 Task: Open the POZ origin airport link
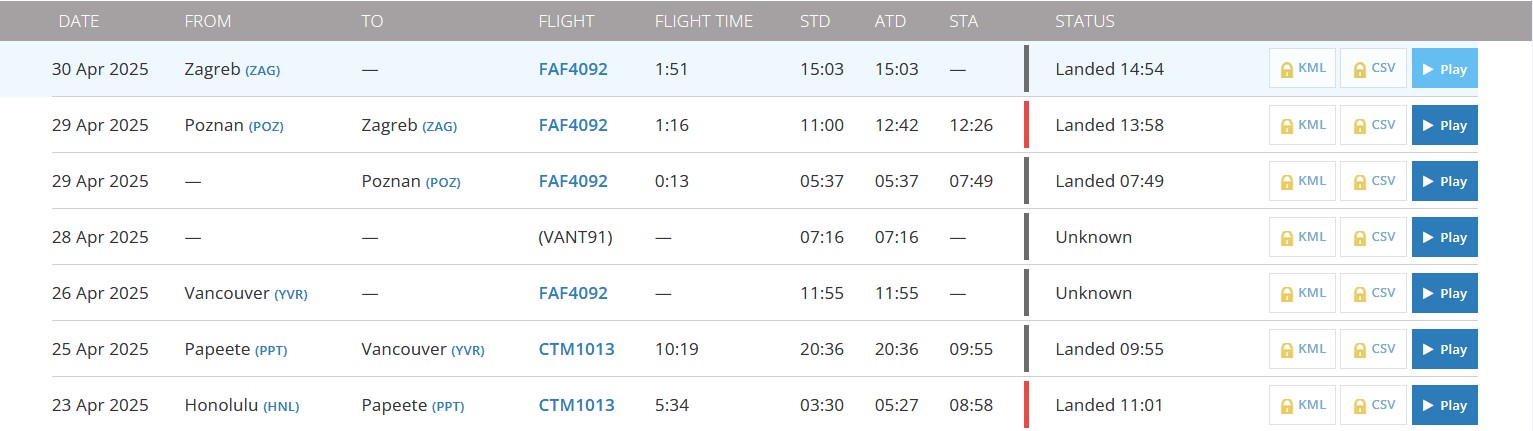(x=266, y=126)
